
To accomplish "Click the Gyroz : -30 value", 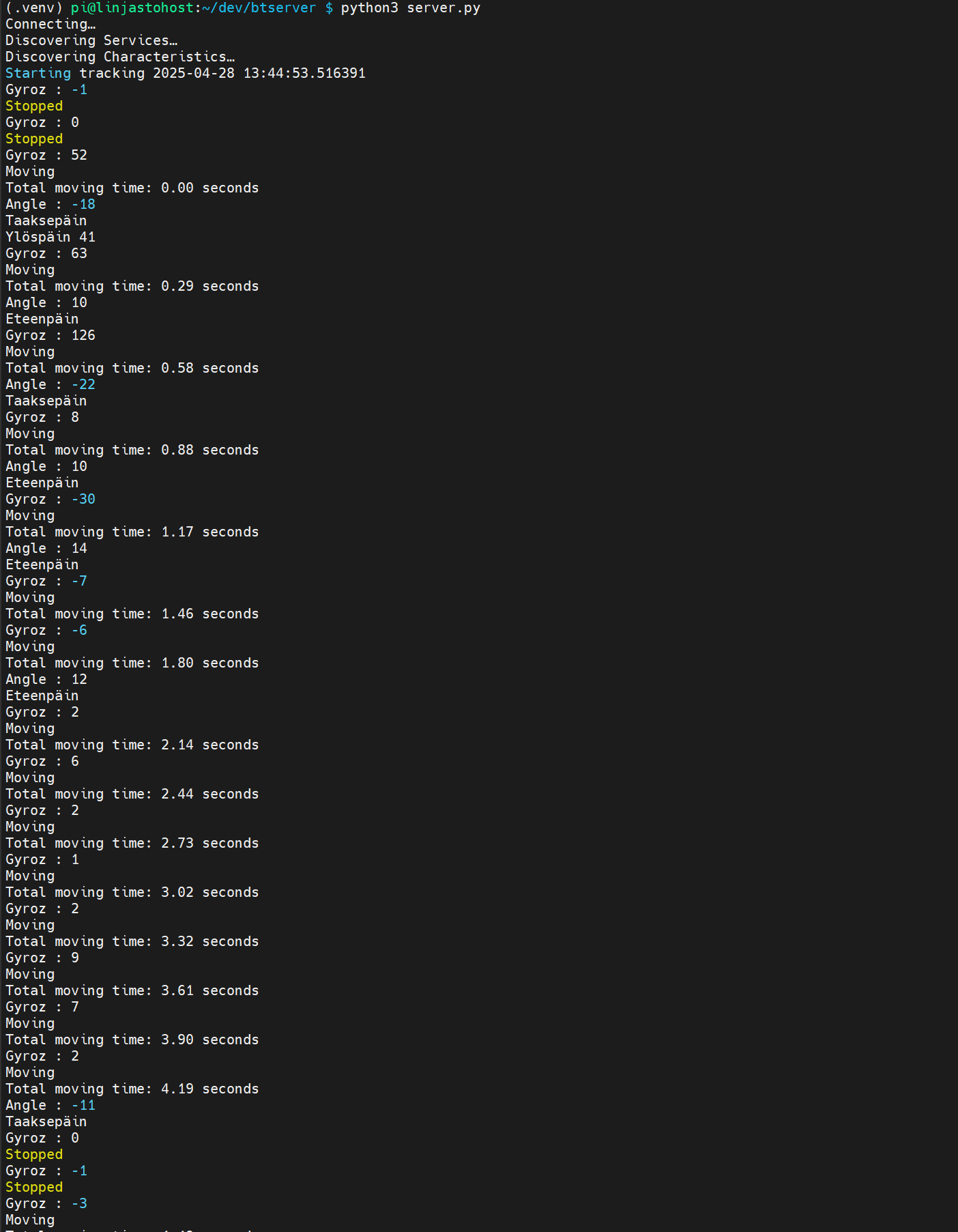I will 83,500.
